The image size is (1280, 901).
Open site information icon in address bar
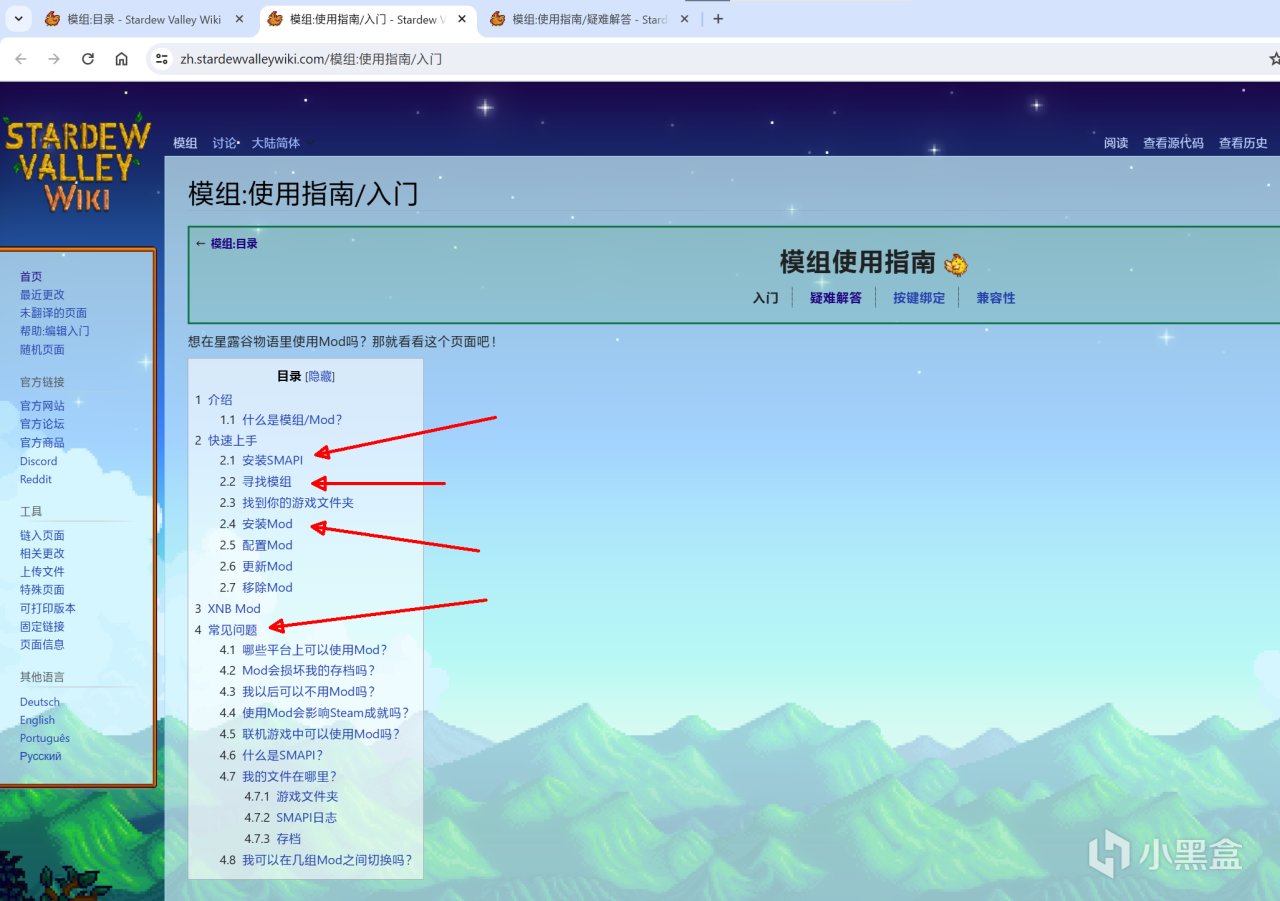(161, 59)
